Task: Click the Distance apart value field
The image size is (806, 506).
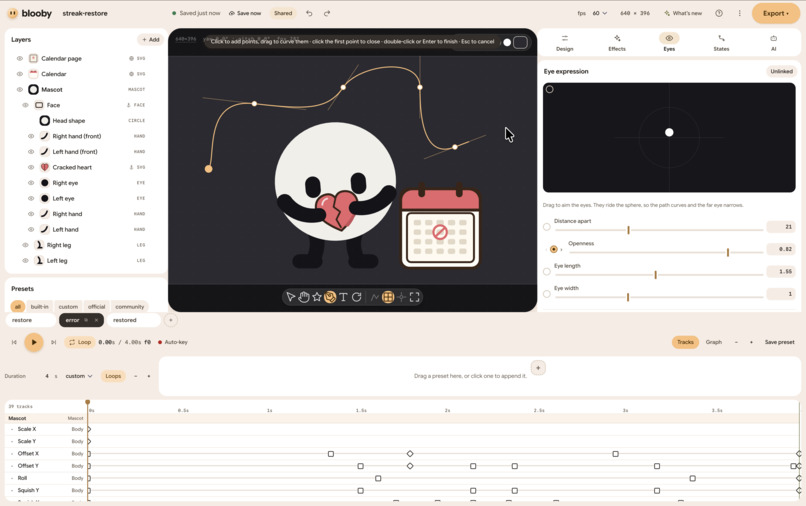Action: click(x=781, y=227)
